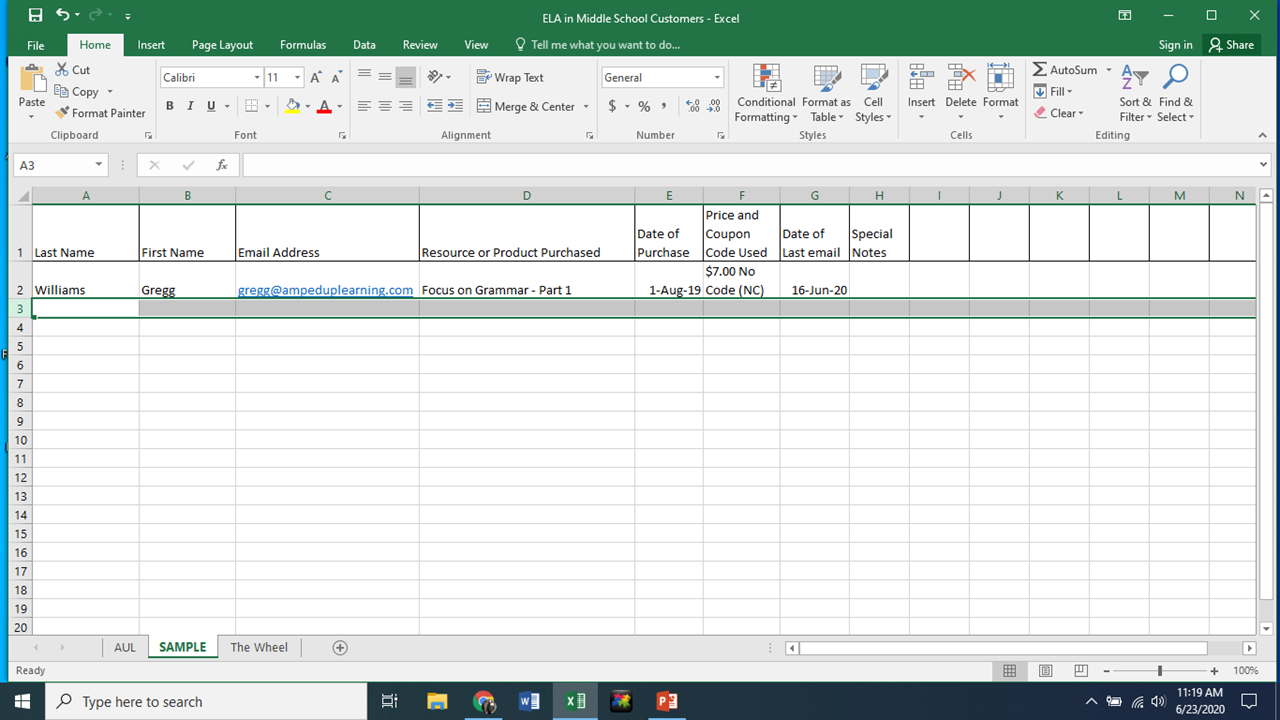Apply Comma Style formatting

pyautogui.click(x=664, y=106)
